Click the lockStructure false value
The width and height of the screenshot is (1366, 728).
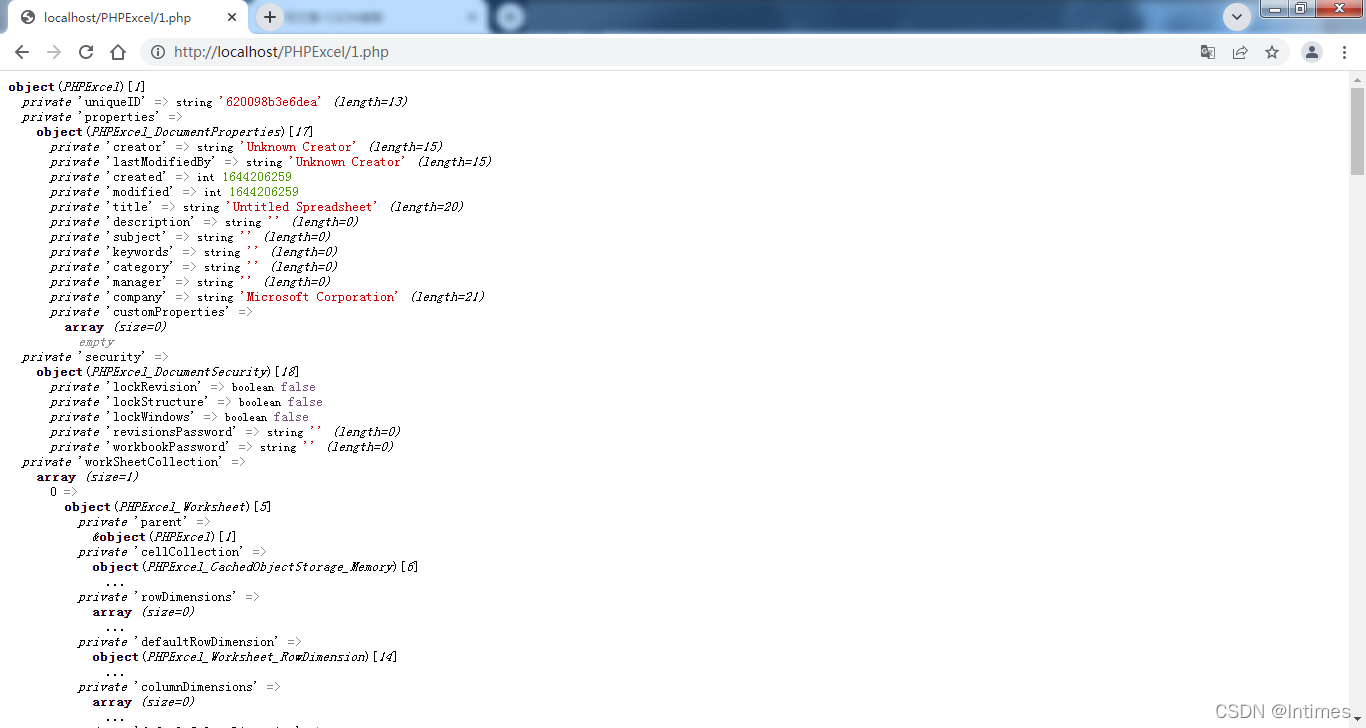pyautogui.click(x=305, y=402)
